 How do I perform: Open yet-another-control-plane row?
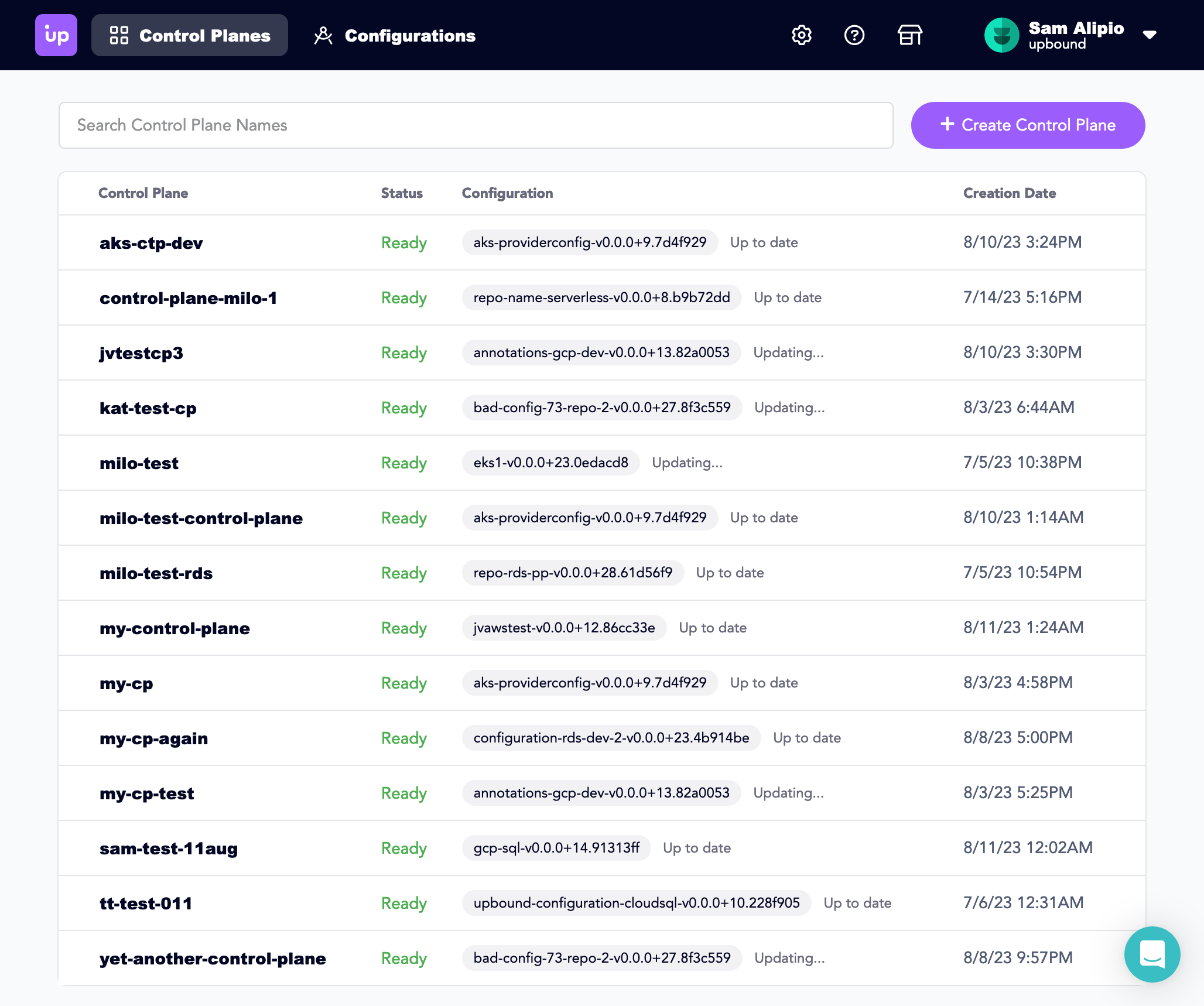[213, 959]
